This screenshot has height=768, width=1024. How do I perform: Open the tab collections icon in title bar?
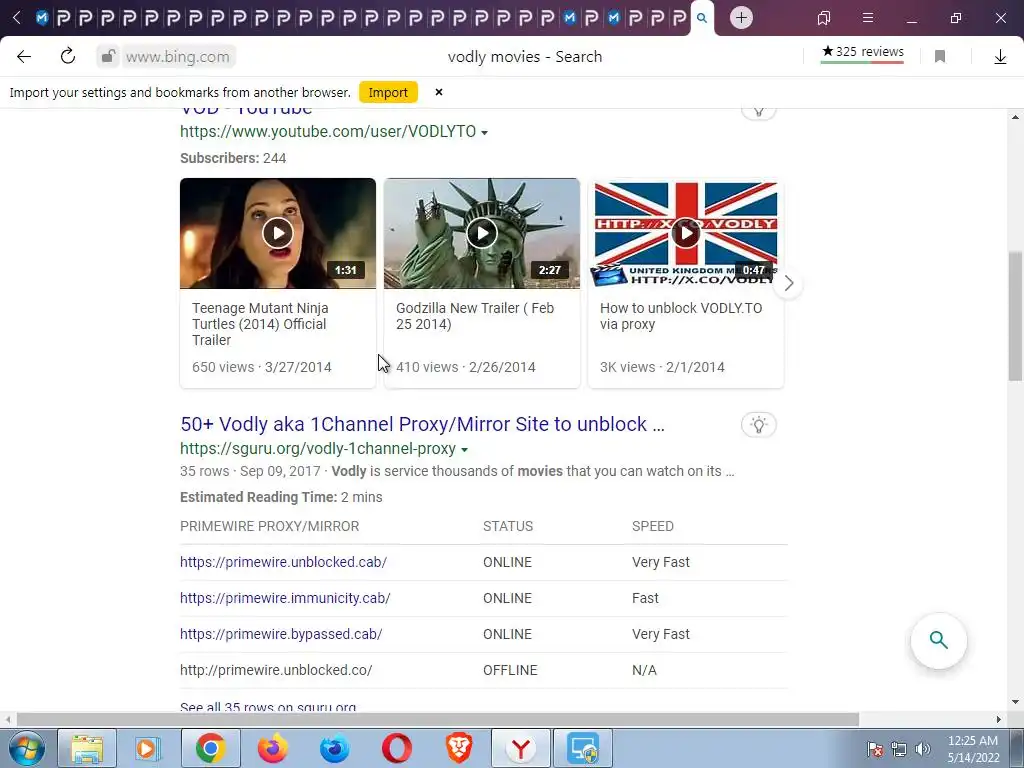[824, 18]
